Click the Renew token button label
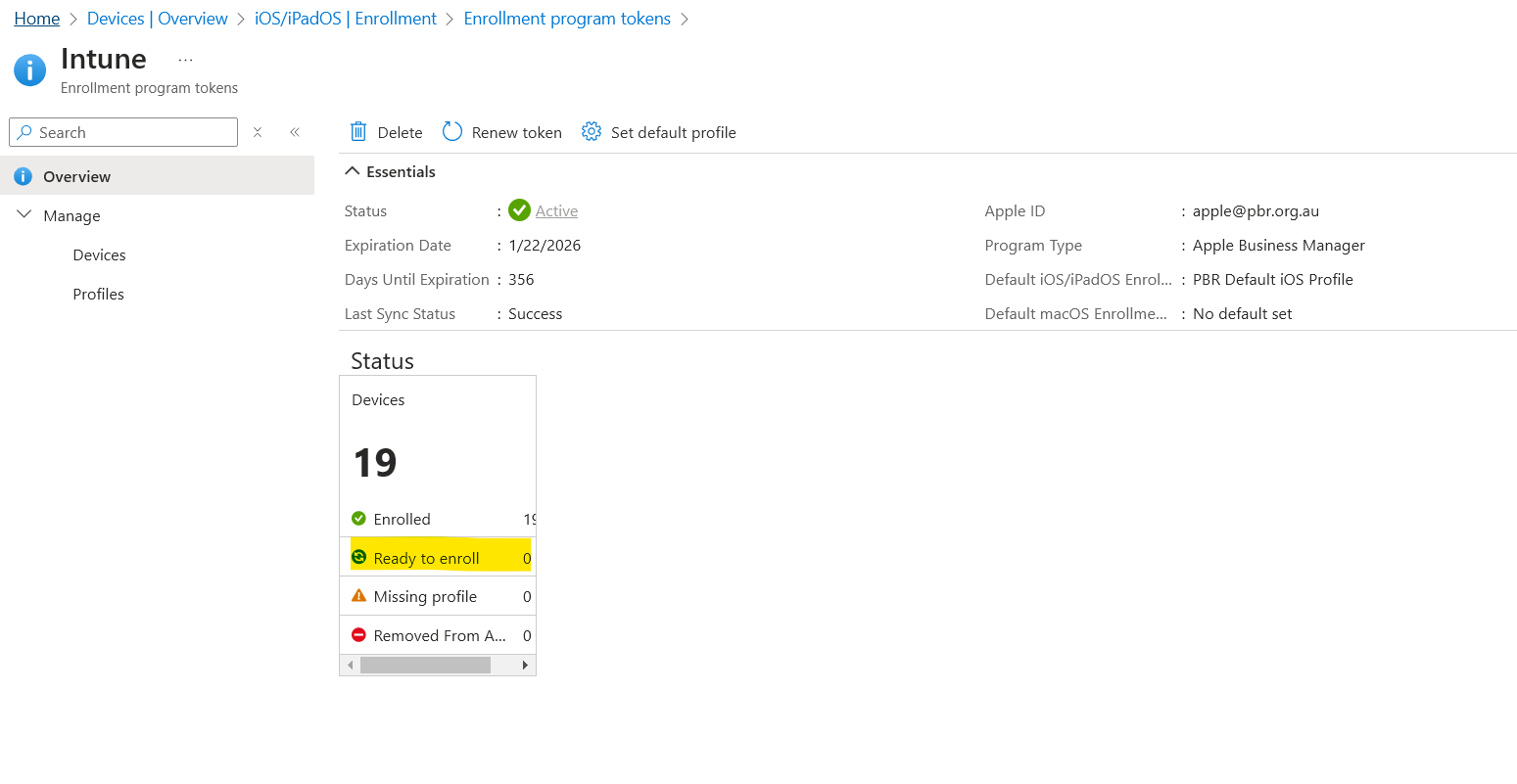The width and height of the screenshot is (1517, 784). point(517,132)
